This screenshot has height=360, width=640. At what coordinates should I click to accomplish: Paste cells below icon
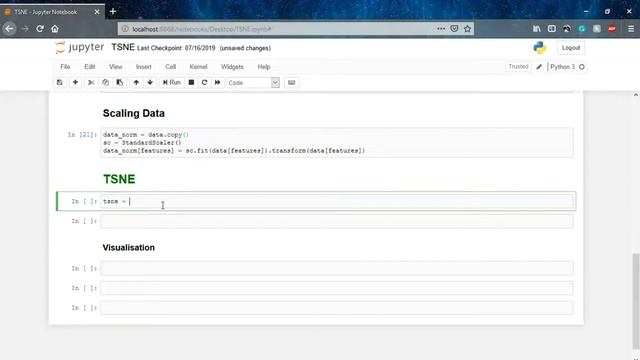coord(120,82)
